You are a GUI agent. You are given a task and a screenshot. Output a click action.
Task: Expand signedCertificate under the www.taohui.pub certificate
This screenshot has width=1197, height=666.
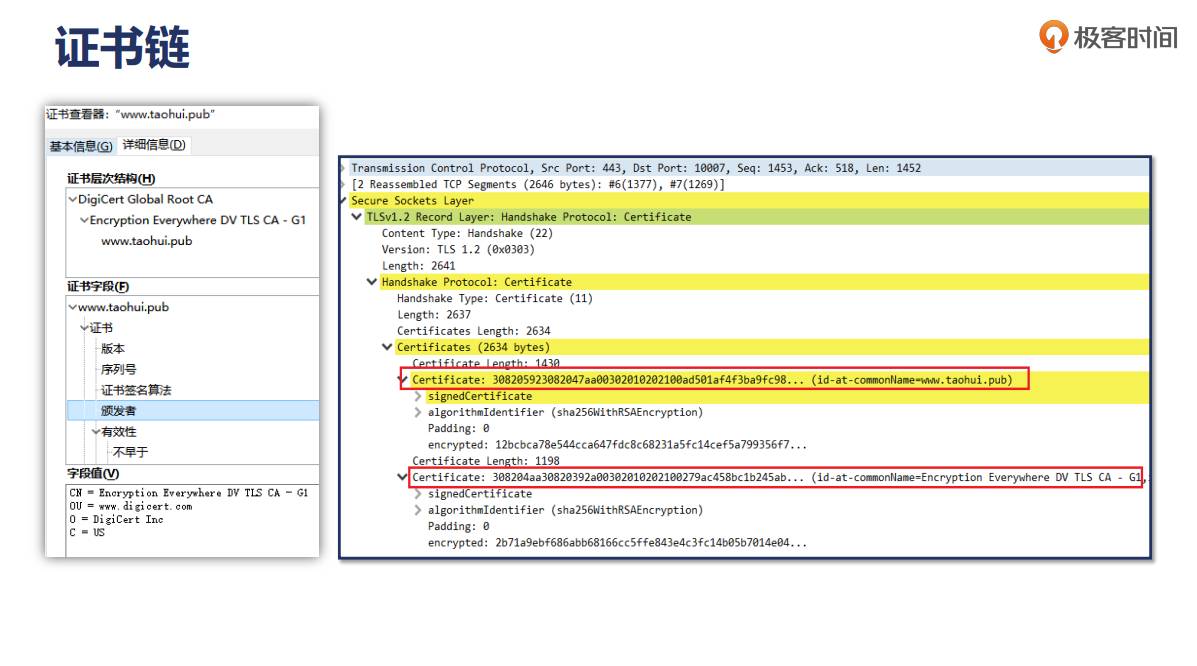pos(418,396)
